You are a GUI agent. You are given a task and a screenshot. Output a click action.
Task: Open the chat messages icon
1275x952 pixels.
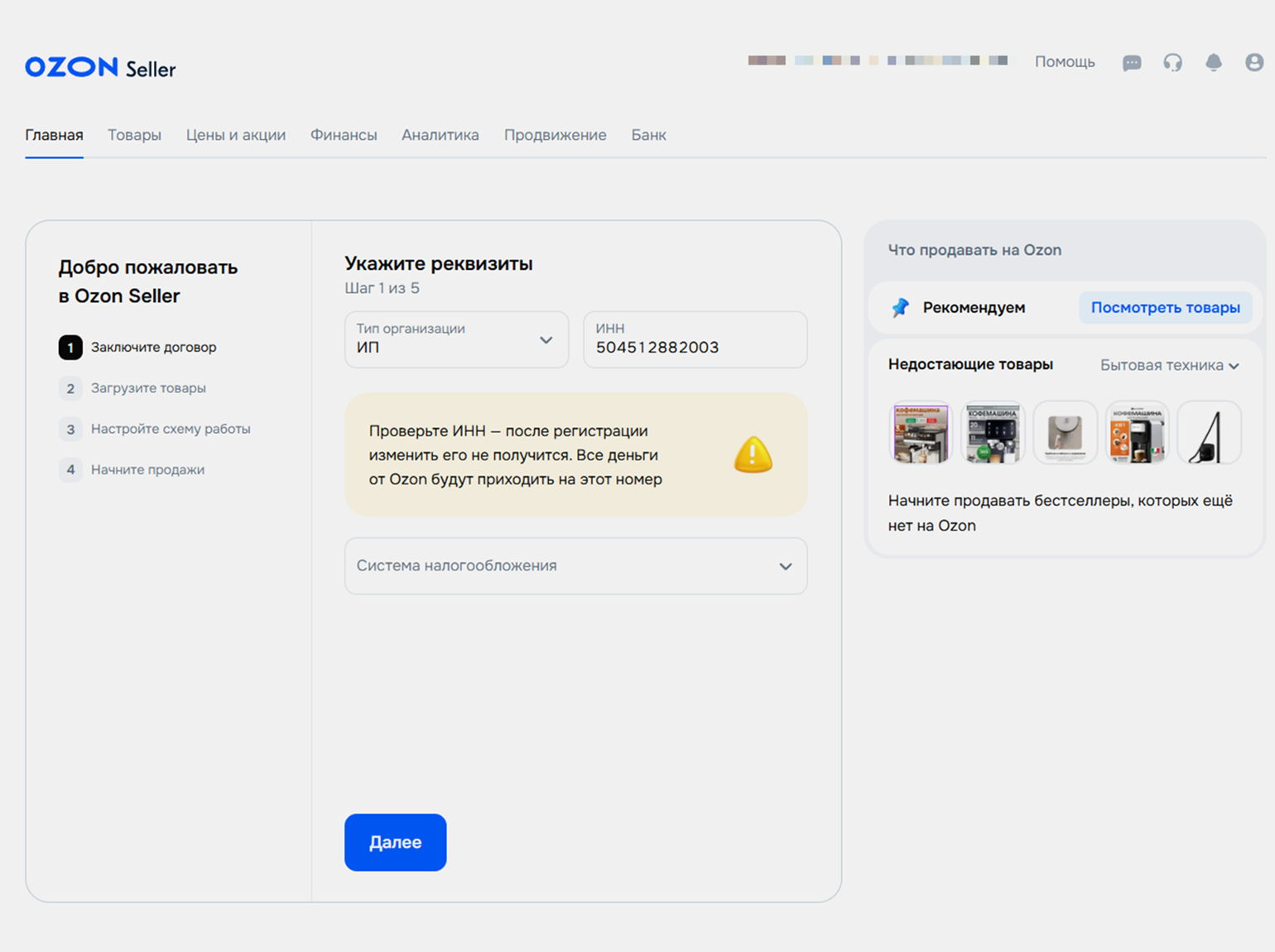[1131, 63]
